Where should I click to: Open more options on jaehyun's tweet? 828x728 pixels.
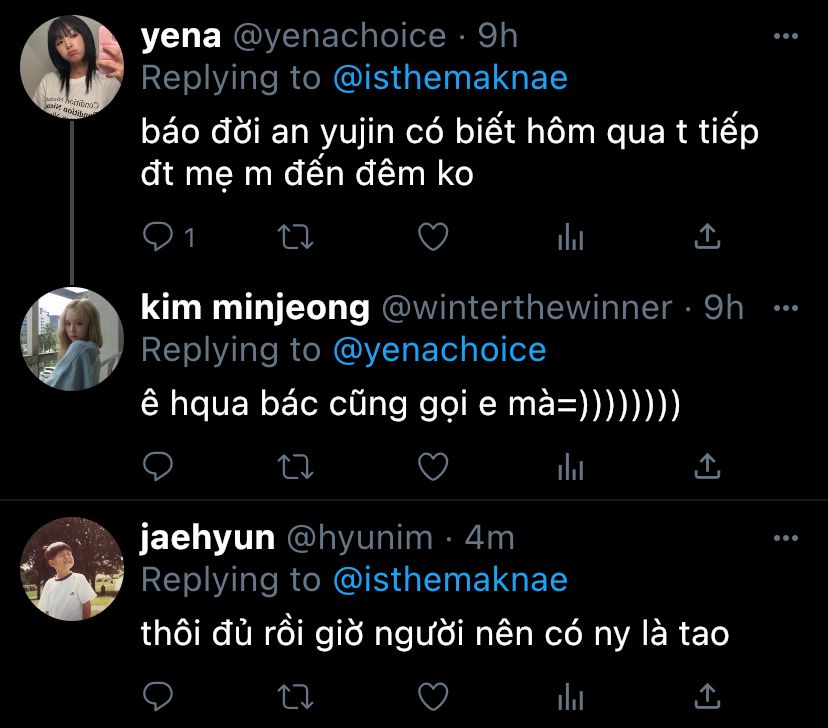click(x=787, y=538)
